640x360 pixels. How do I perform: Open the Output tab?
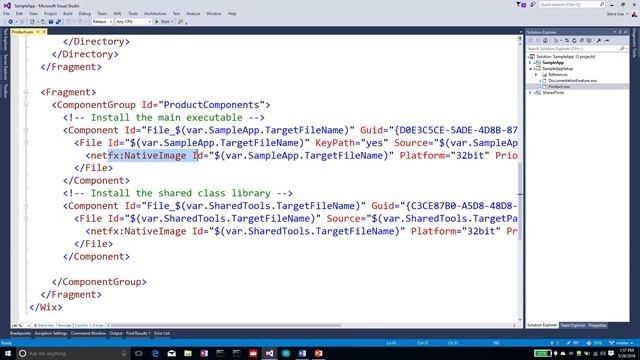click(x=116, y=333)
